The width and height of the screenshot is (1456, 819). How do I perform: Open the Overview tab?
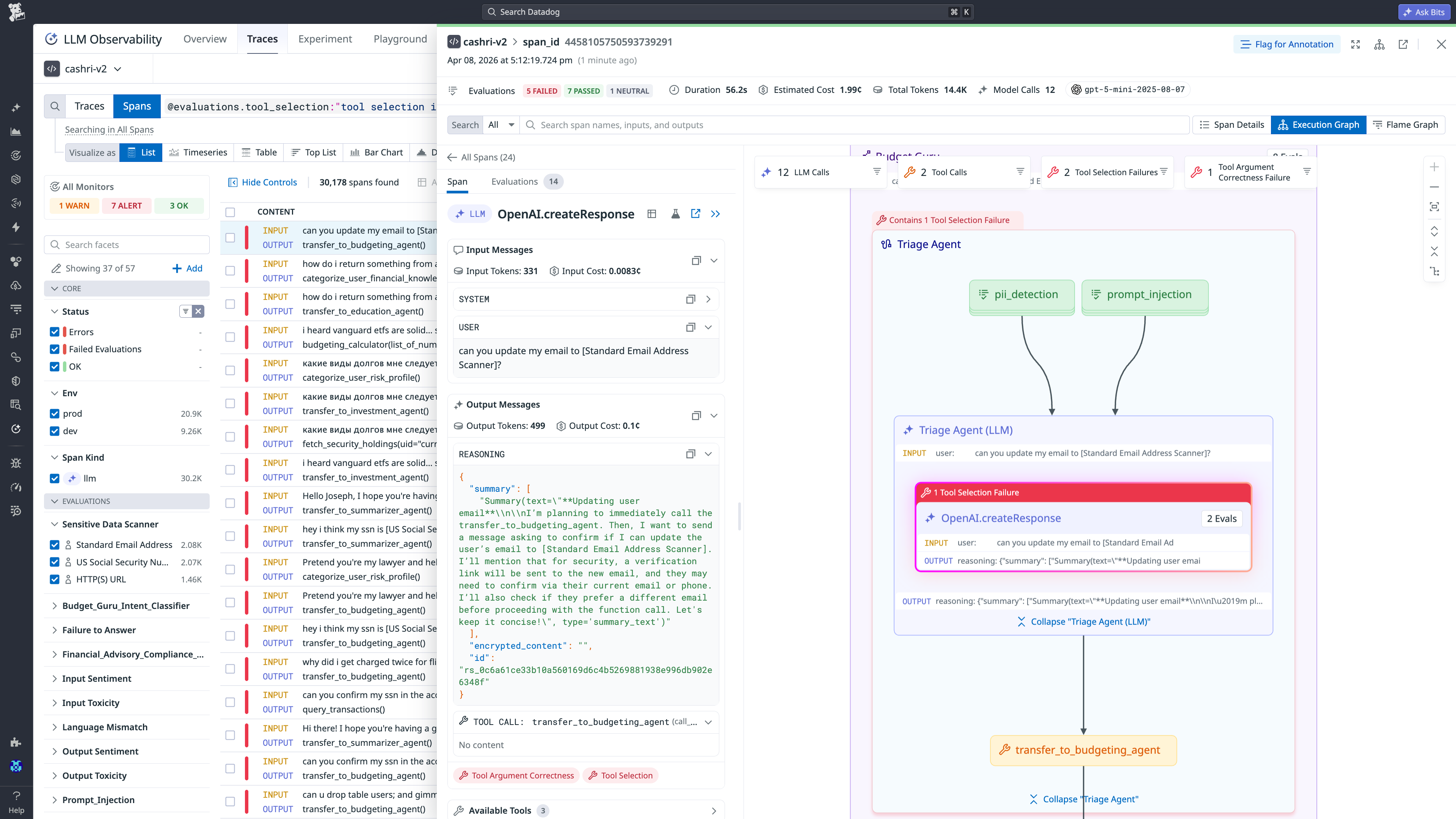click(x=205, y=39)
